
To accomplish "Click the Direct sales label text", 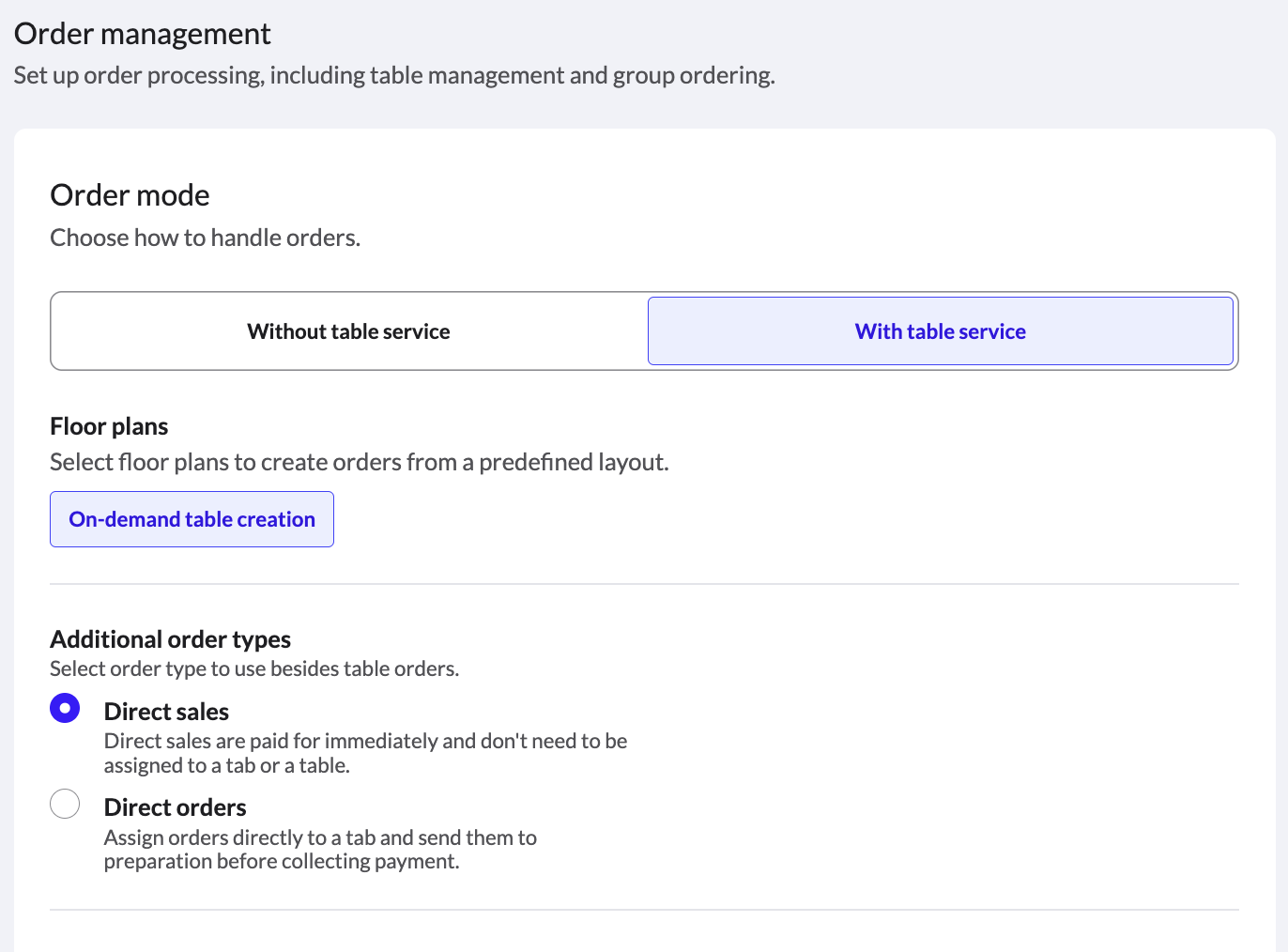I will point(166,712).
